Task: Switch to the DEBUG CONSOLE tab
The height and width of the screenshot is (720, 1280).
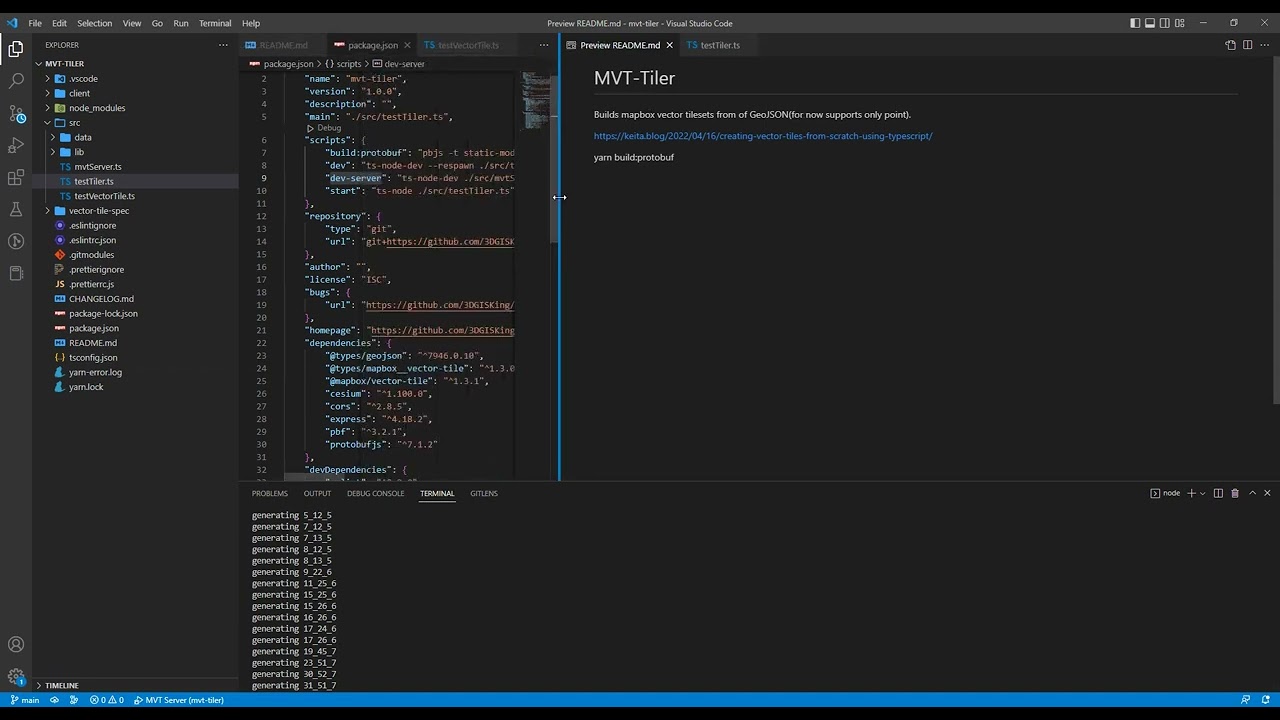Action: [376, 493]
